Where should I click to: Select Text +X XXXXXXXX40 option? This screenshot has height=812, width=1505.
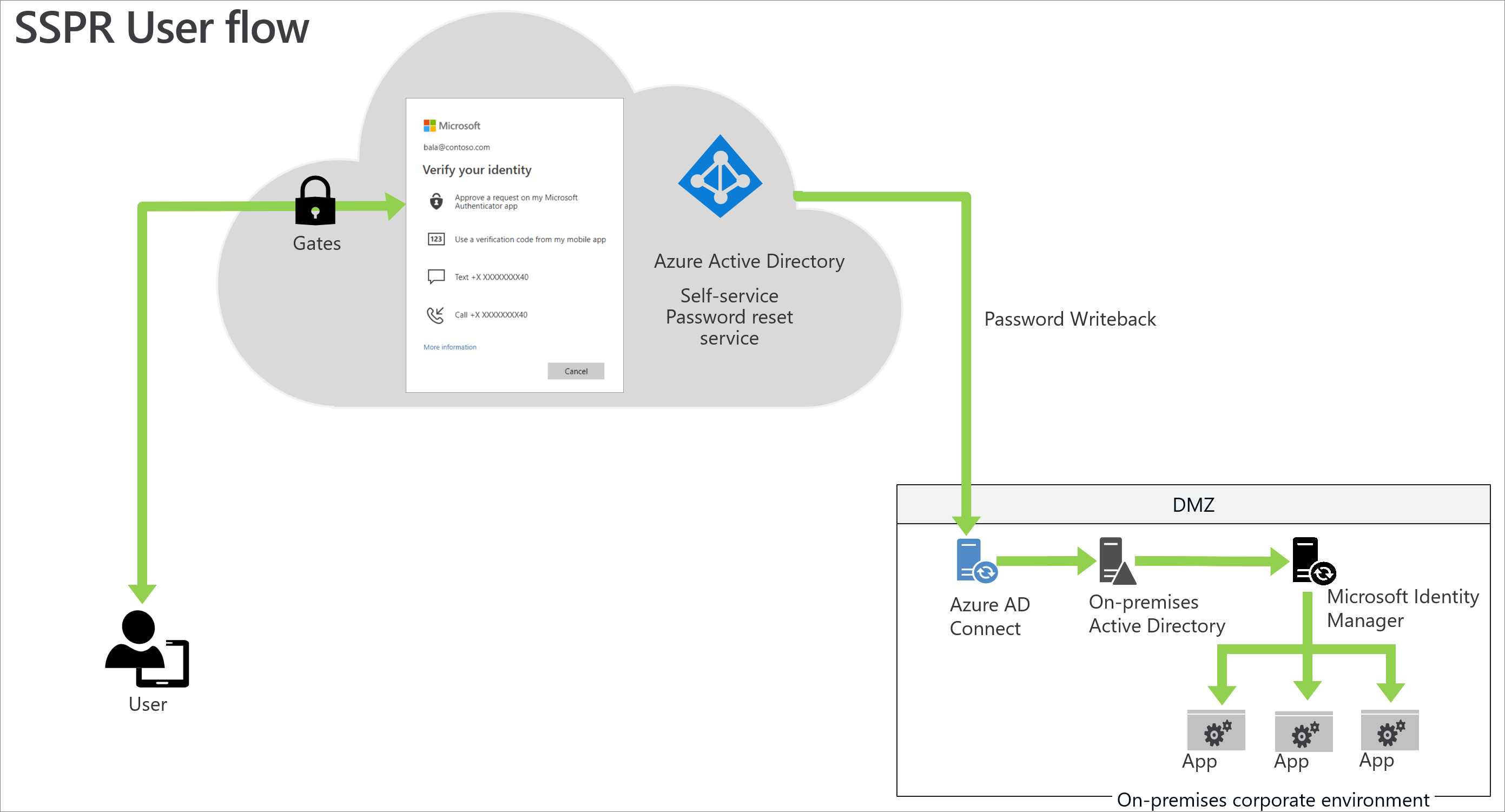pos(491,278)
